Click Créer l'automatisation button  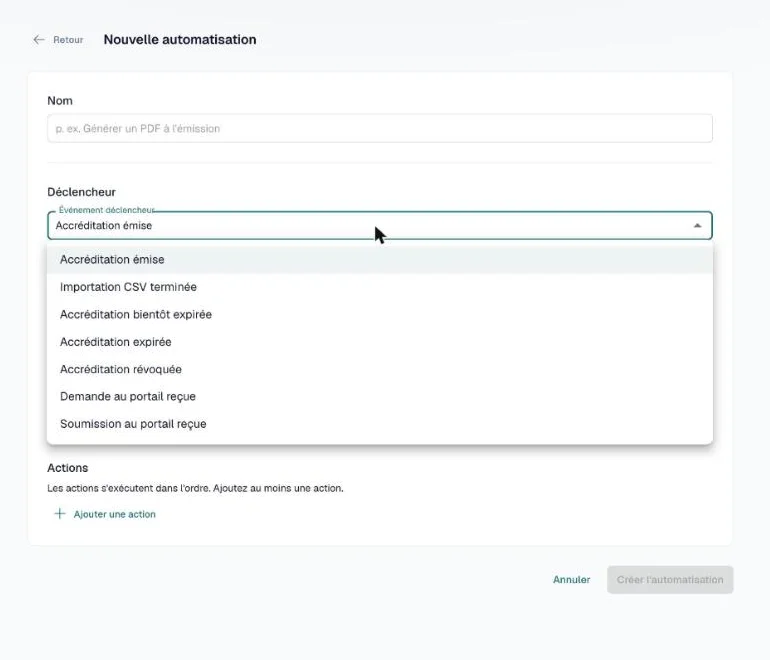670,580
